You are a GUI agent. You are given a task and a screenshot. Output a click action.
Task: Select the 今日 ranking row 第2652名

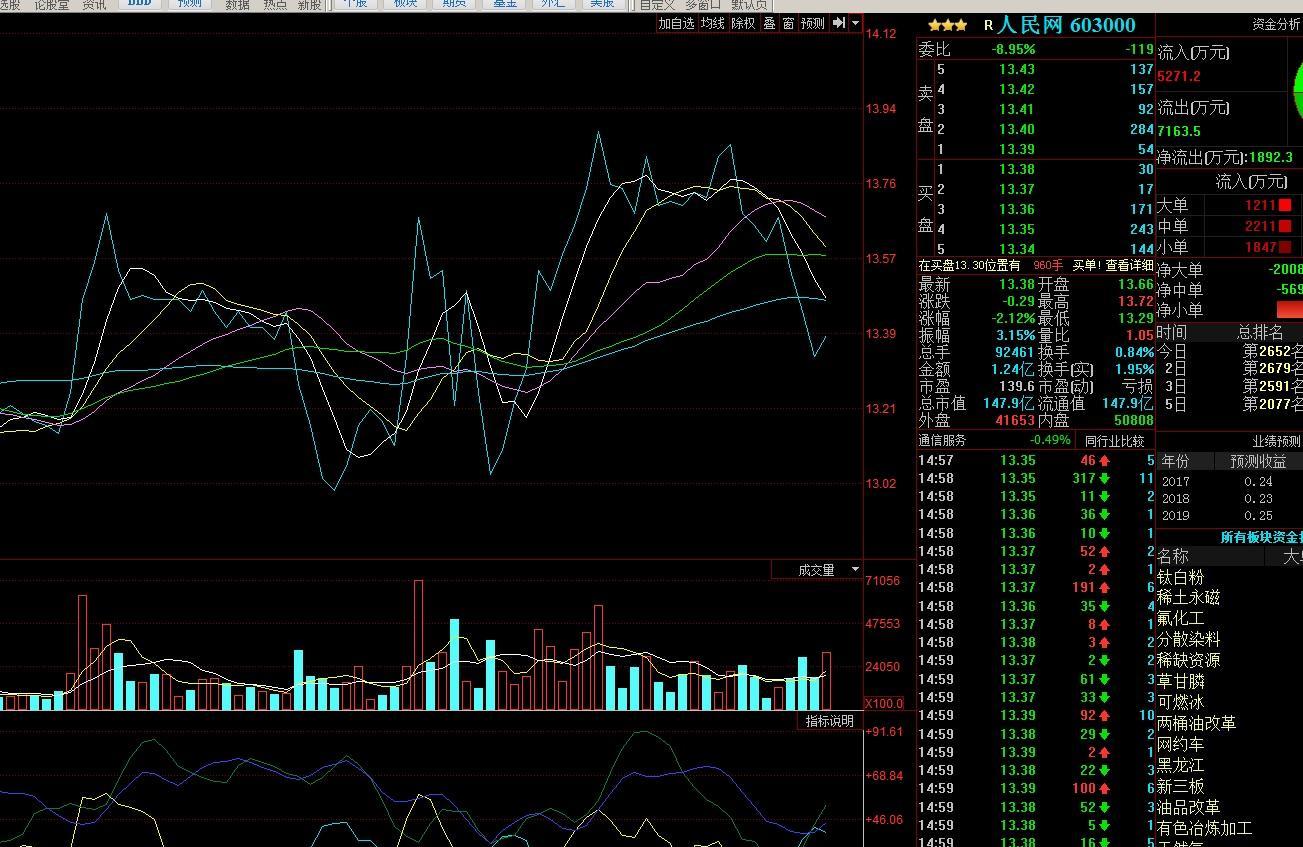1229,352
